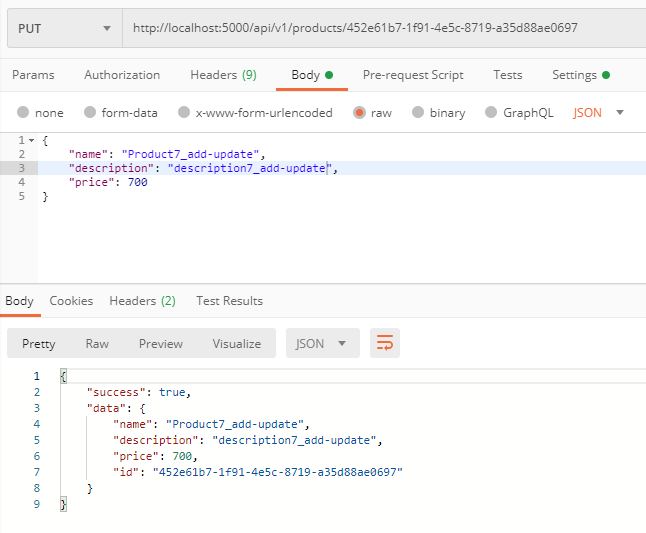
Task: Click the "success": true response line
Action: tap(139, 392)
